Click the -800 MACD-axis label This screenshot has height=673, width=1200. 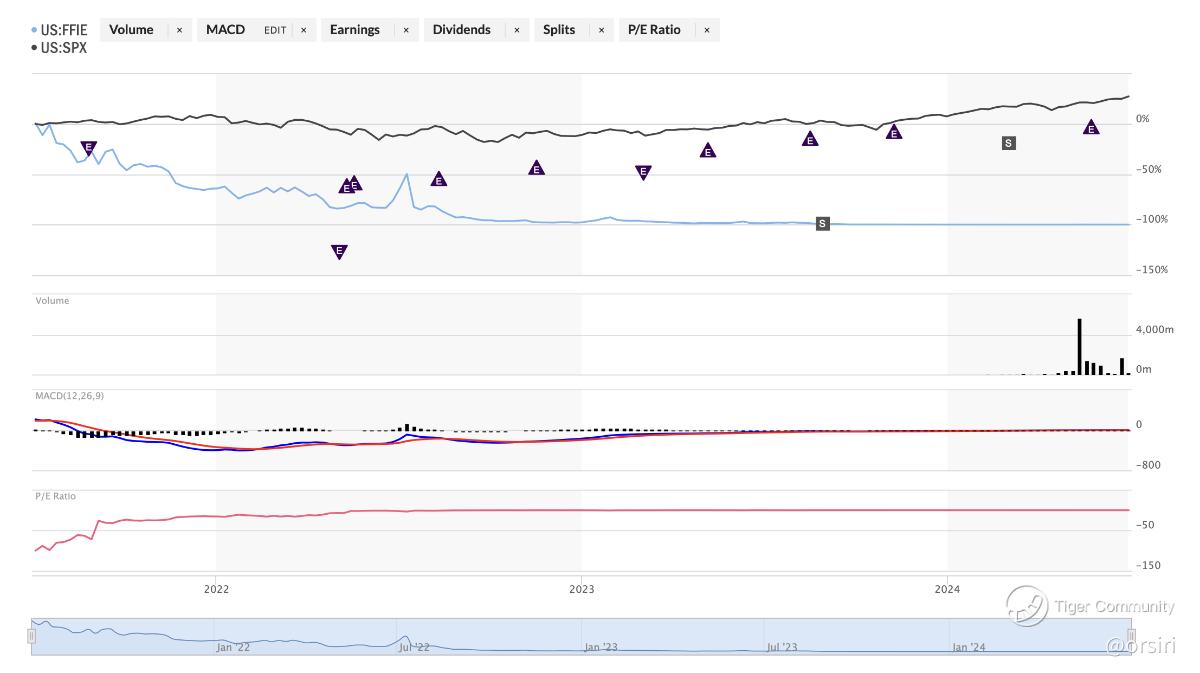tap(1148, 465)
